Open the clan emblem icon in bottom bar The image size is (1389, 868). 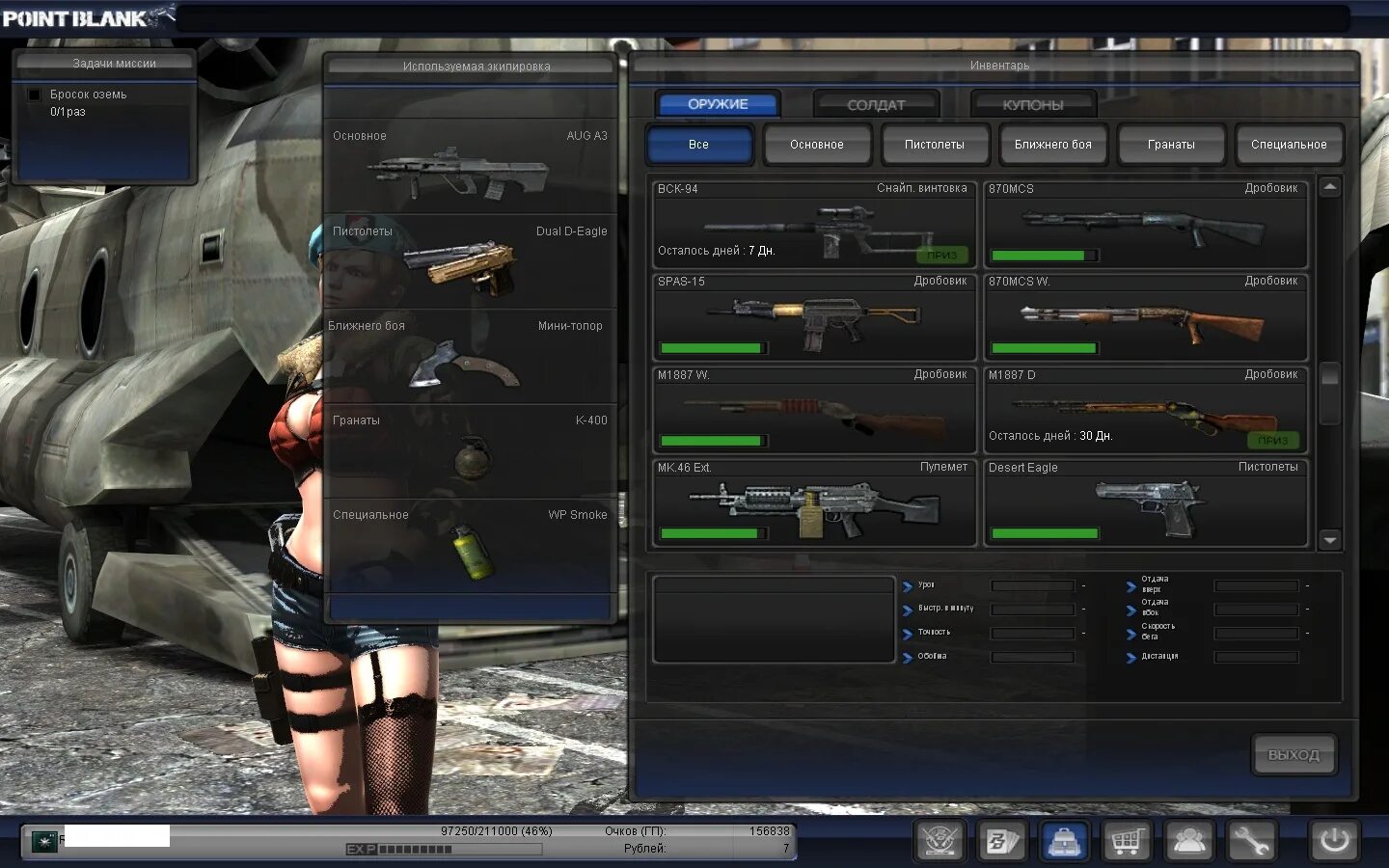pos(940,841)
